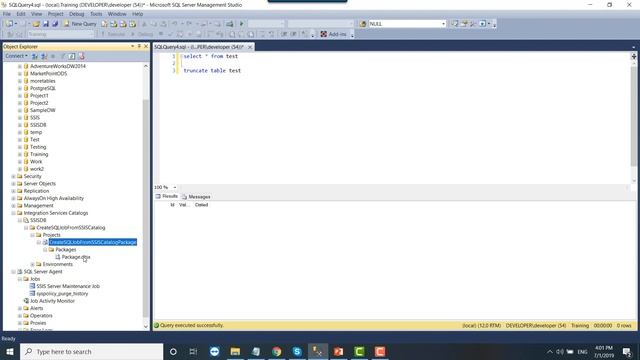This screenshot has width=640, height=360.
Task: Open Google Chrome from the taskbar
Action: click(x=277, y=351)
